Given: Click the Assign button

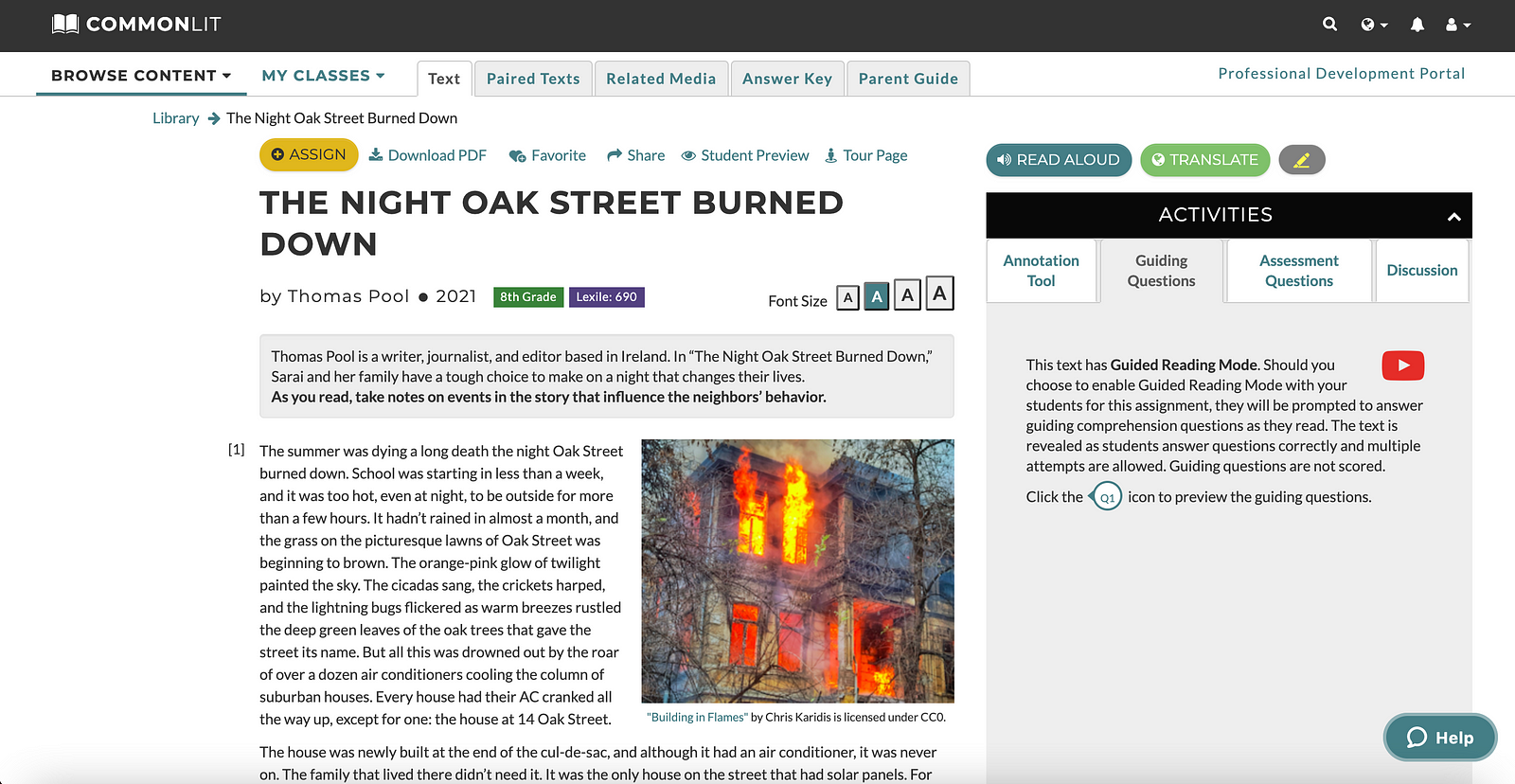Looking at the screenshot, I should tap(309, 154).
